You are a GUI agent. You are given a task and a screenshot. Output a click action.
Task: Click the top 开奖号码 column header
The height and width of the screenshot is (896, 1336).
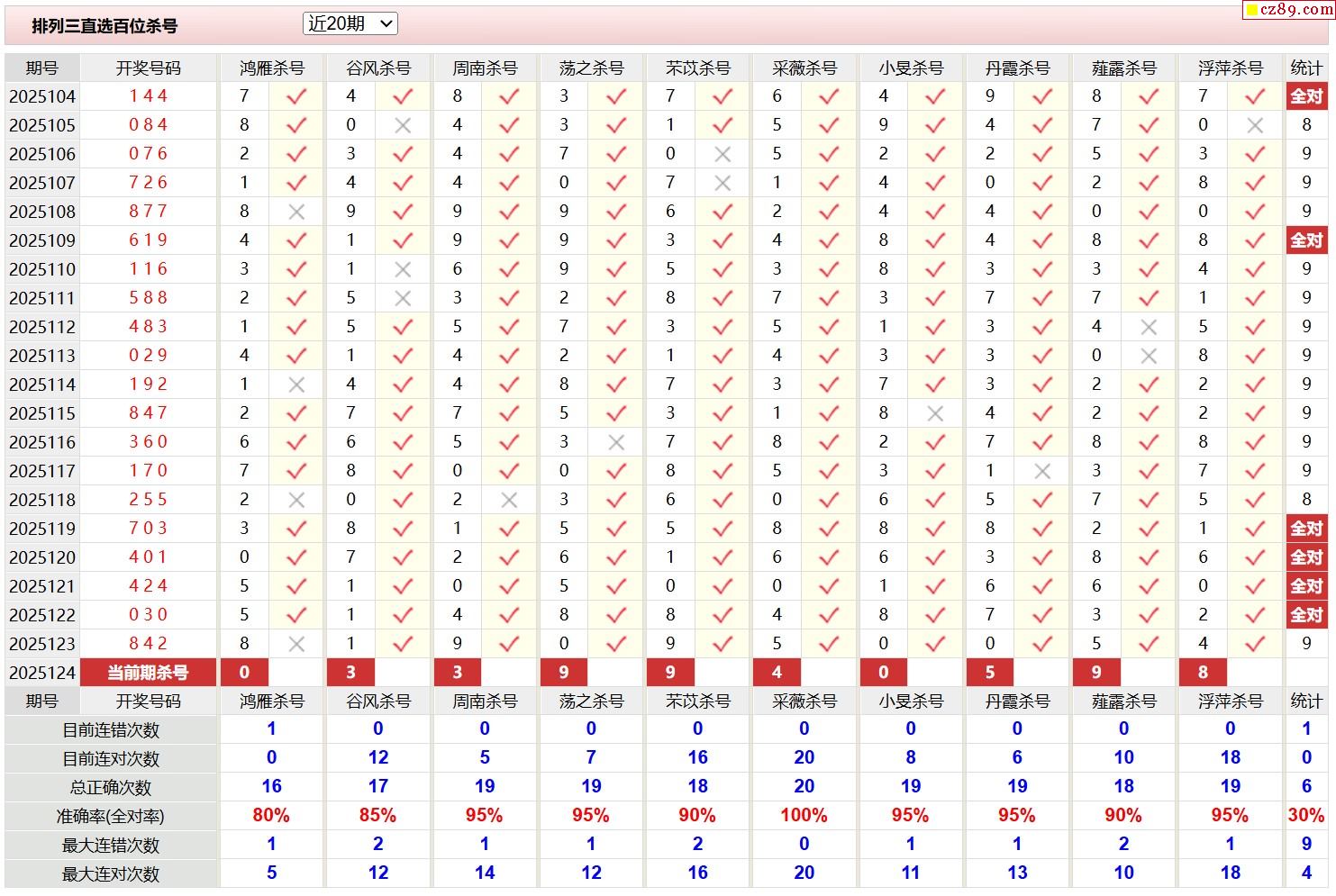click(x=149, y=68)
